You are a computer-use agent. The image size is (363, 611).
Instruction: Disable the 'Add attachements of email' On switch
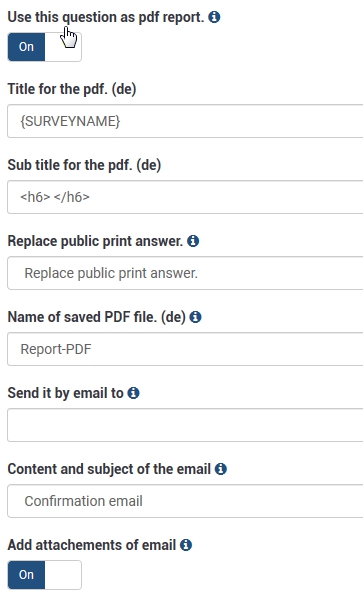(44, 575)
